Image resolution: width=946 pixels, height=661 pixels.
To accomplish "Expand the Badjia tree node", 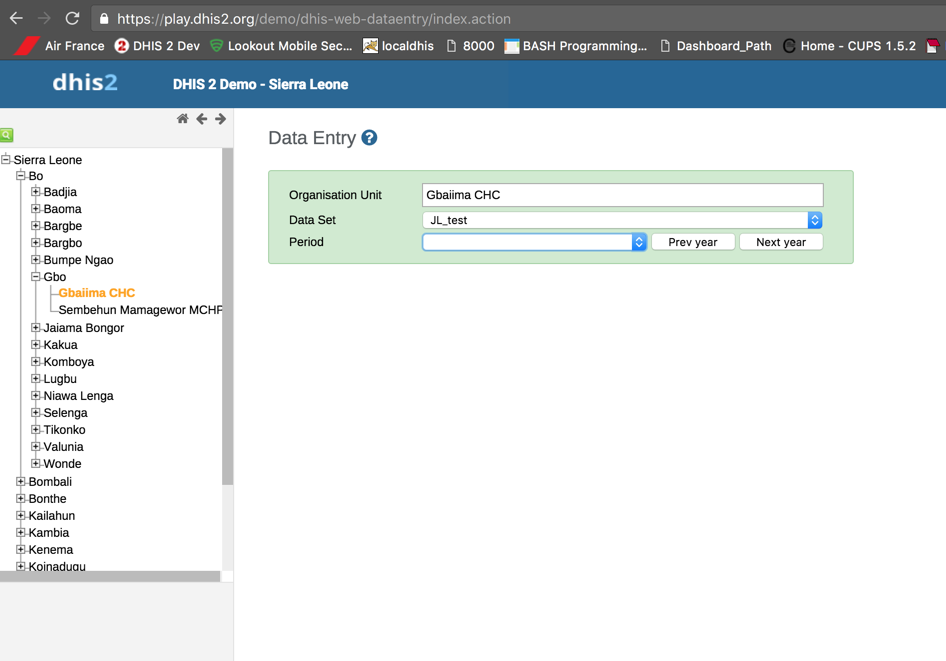I will (x=36, y=192).
